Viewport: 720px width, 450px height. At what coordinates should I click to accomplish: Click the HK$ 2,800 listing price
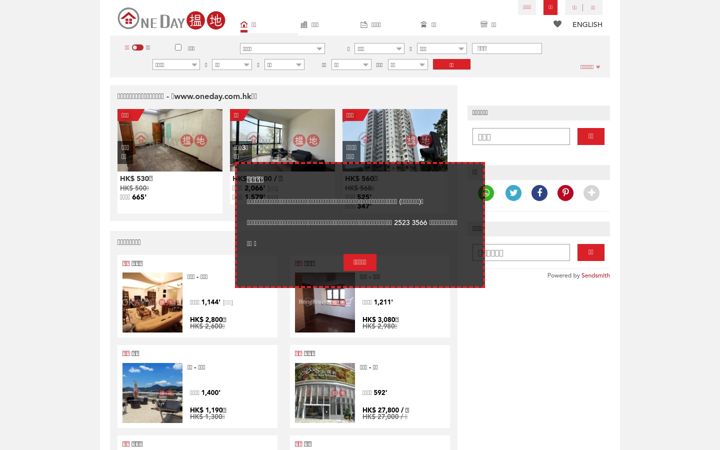pyautogui.click(x=208, y=319)
